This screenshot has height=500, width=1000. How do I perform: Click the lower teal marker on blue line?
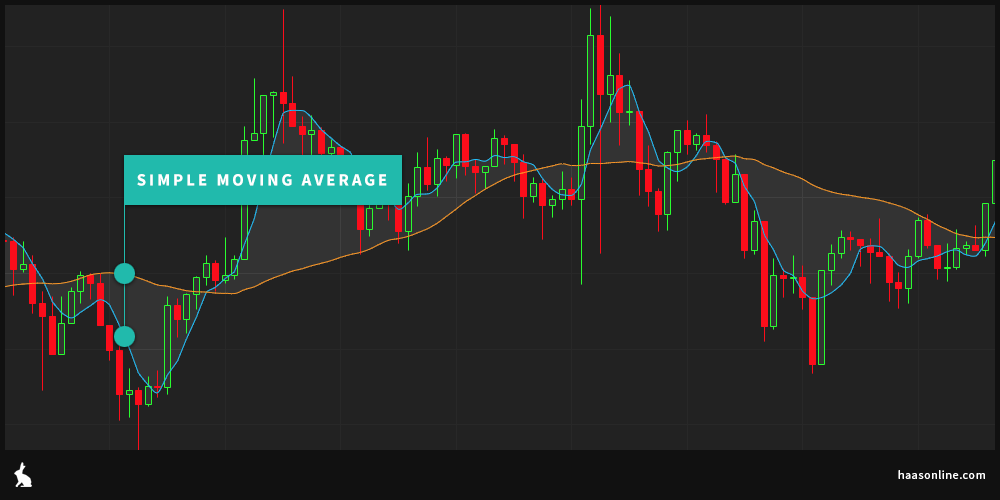(124, 336)
